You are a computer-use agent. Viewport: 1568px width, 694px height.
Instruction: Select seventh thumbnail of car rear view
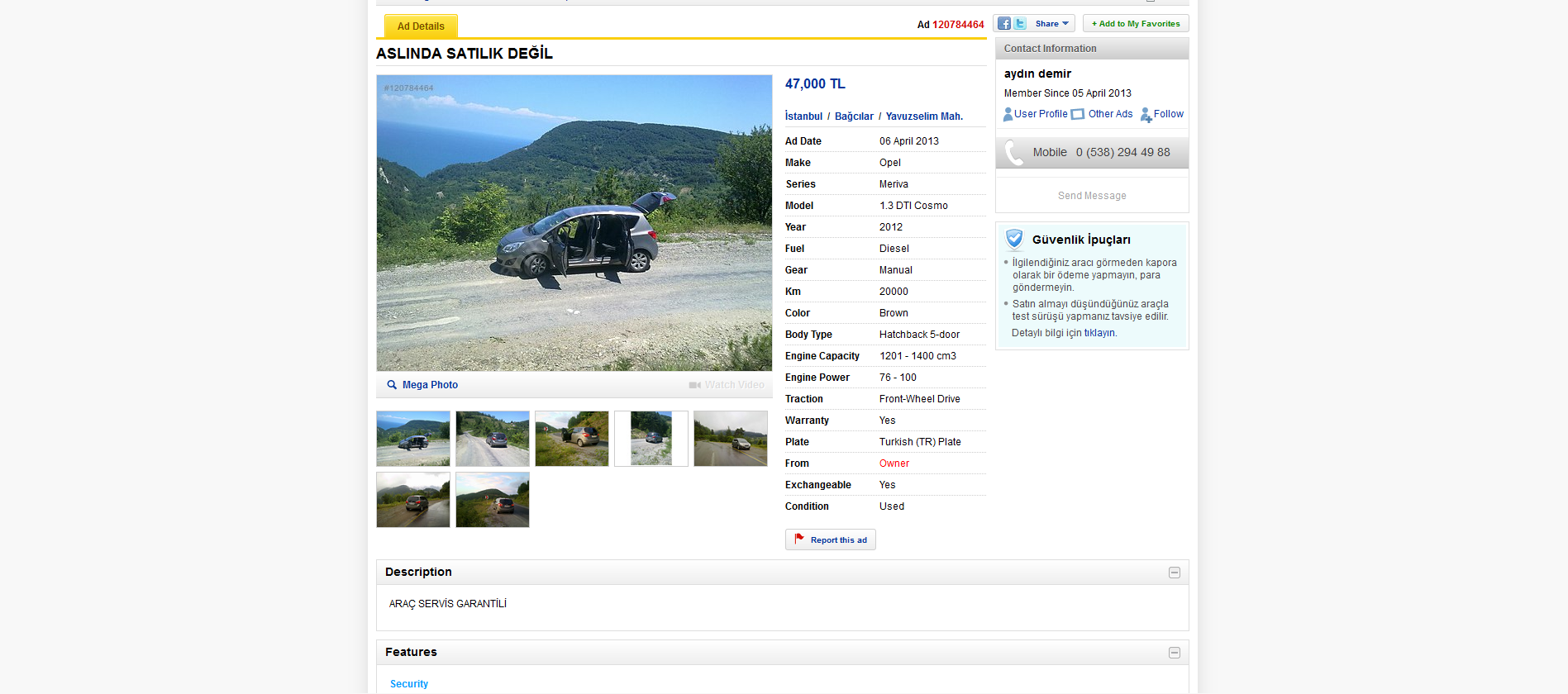[x=493, y=500]
